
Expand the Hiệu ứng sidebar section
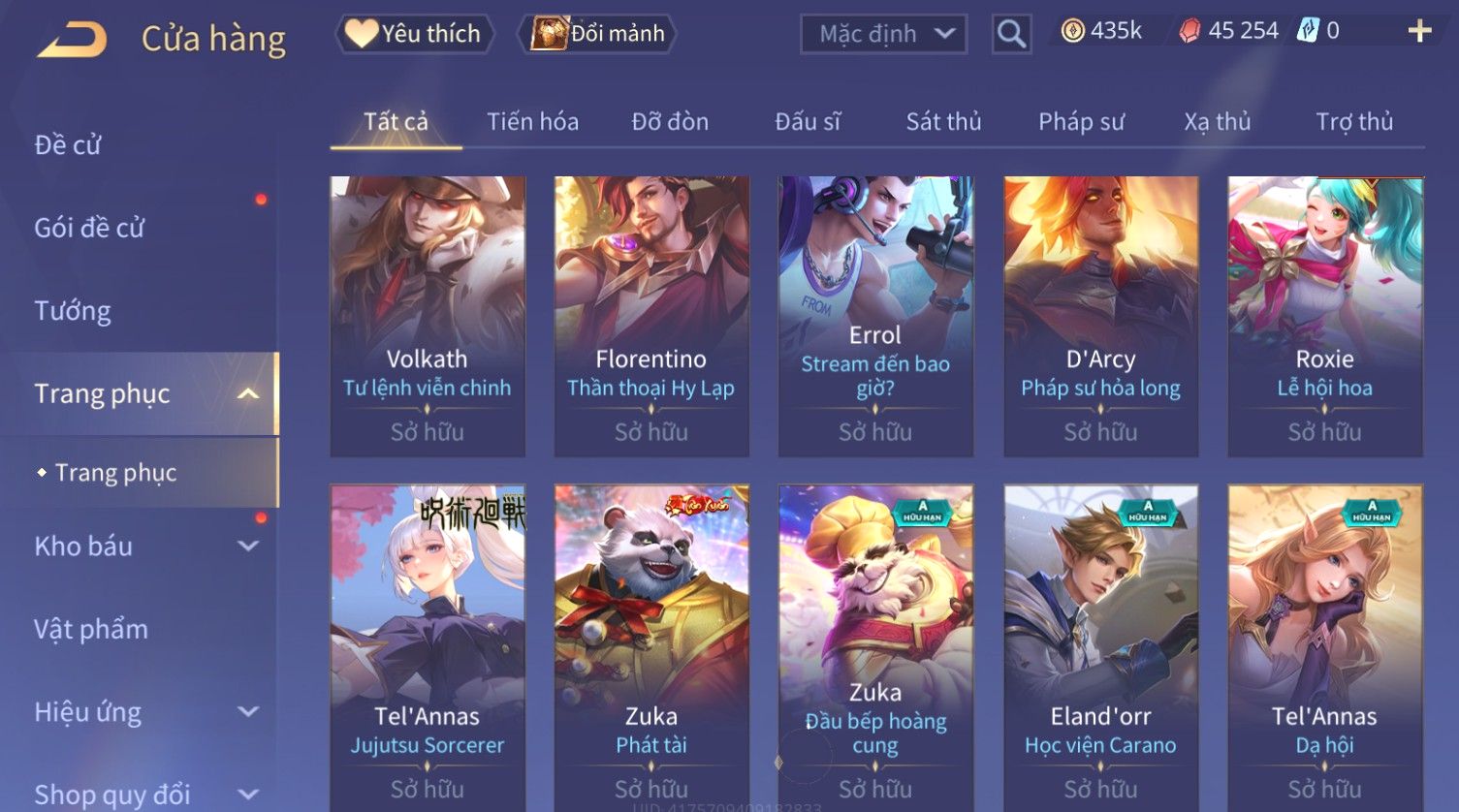tap(248, 712)
